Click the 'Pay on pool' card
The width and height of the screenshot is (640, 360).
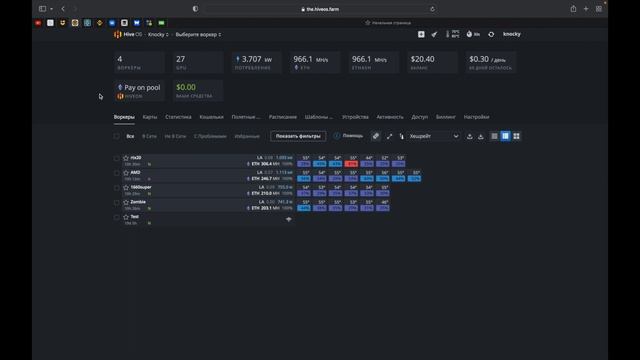click(x=139, y=91)
